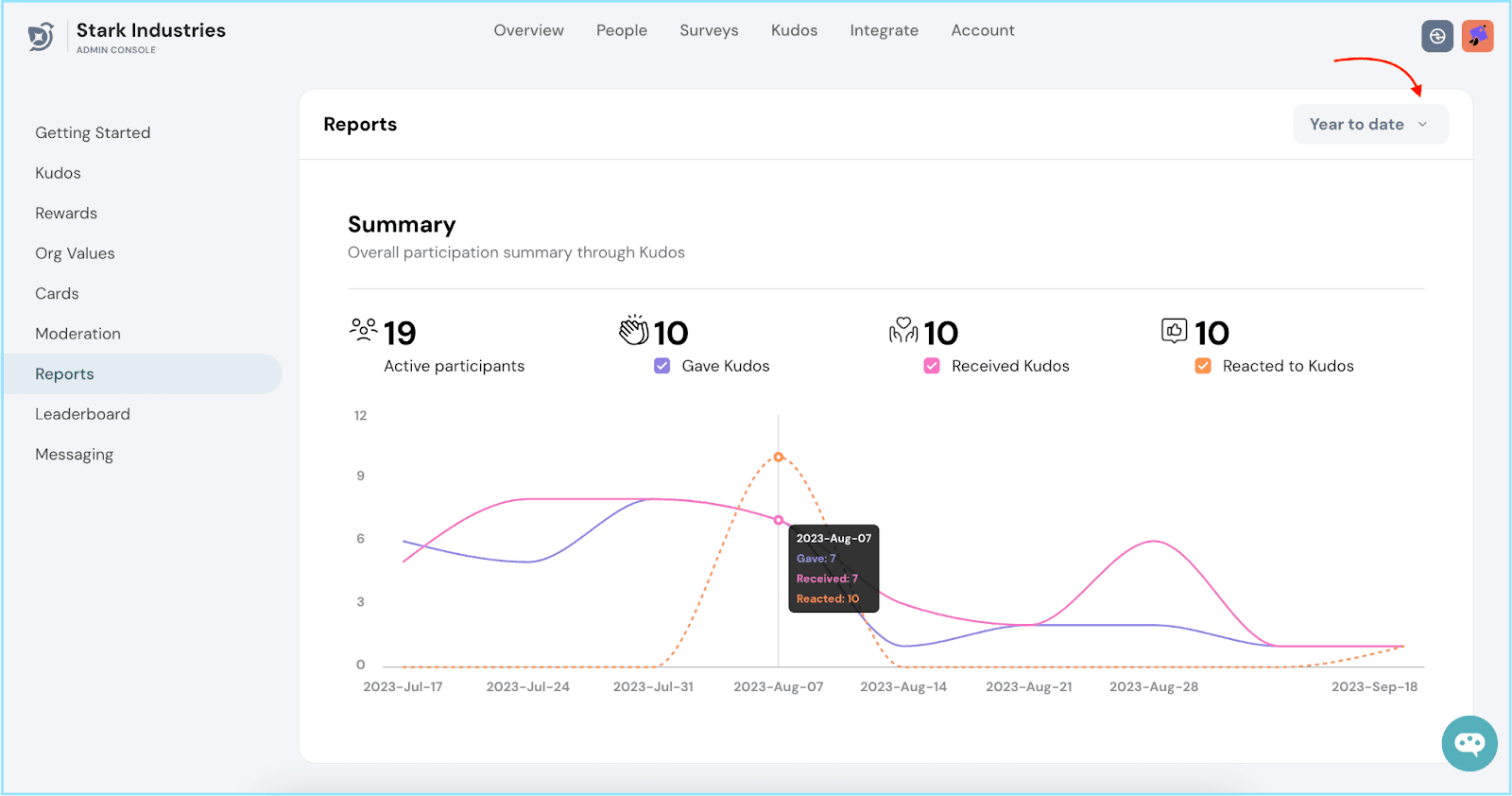Click the Stark Industries logo icon
1512x796 pixels.
[41, 37]
